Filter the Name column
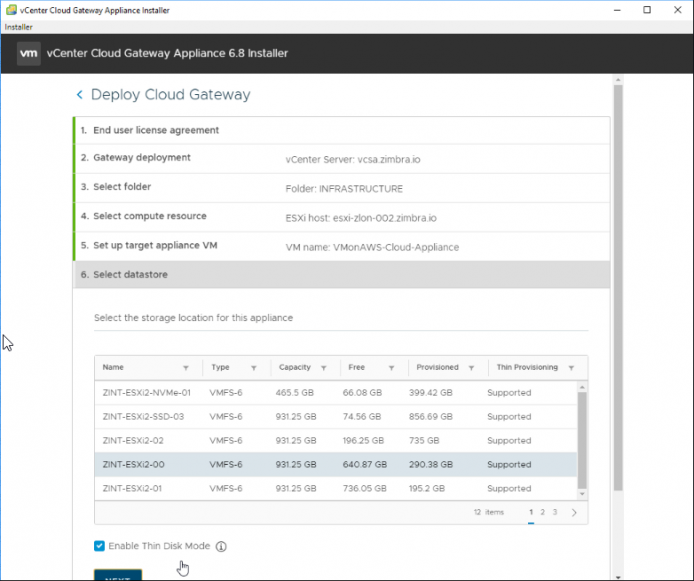This screenshot has height=581, width=694. tap(186, 368)
